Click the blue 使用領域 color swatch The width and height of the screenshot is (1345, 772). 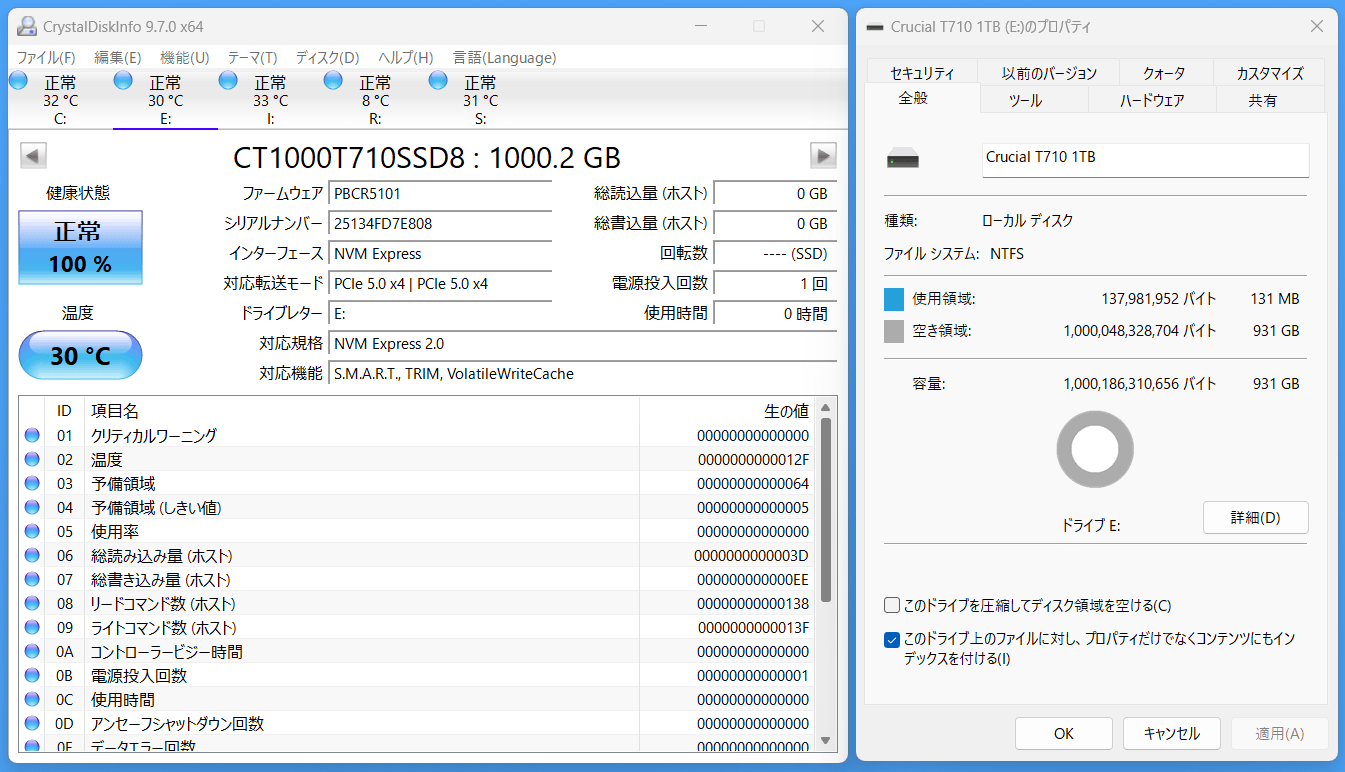coord(894,299)
